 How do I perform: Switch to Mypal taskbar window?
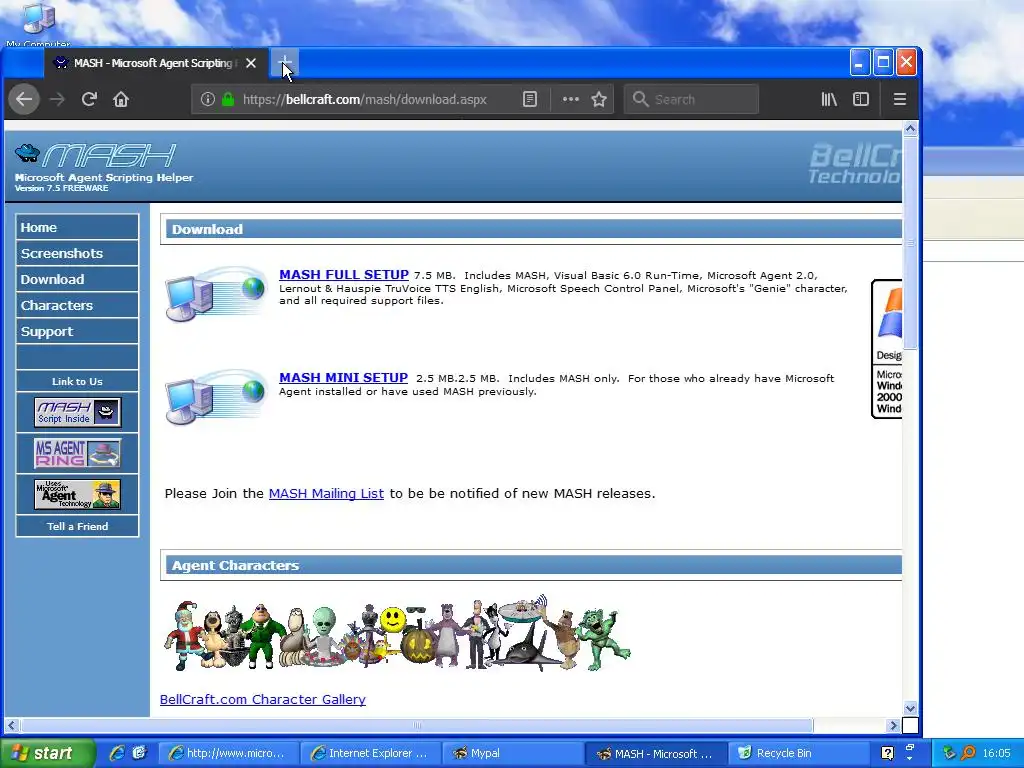point(512,753)
